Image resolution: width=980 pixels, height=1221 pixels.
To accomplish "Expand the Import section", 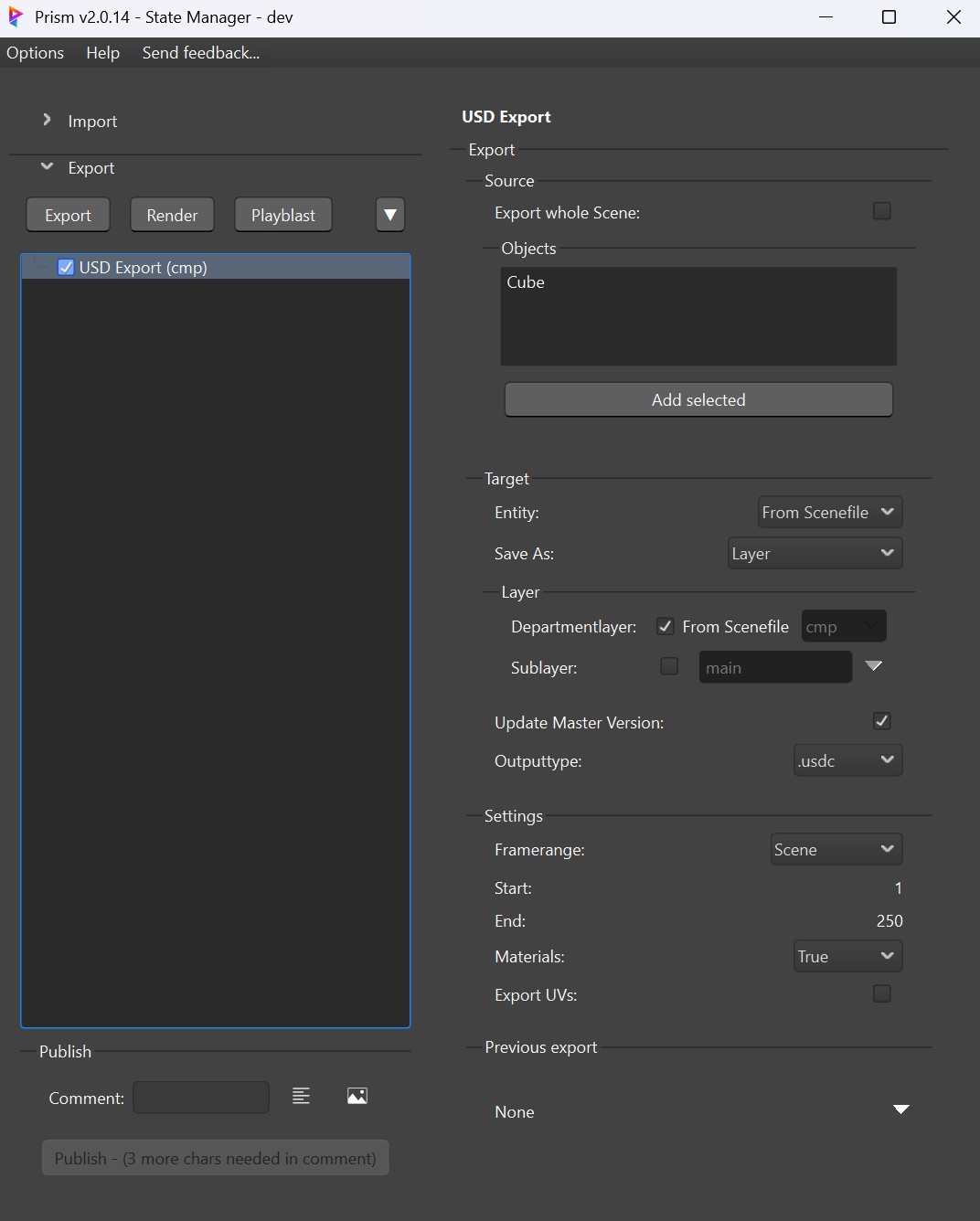I will (x=47, y=120).
